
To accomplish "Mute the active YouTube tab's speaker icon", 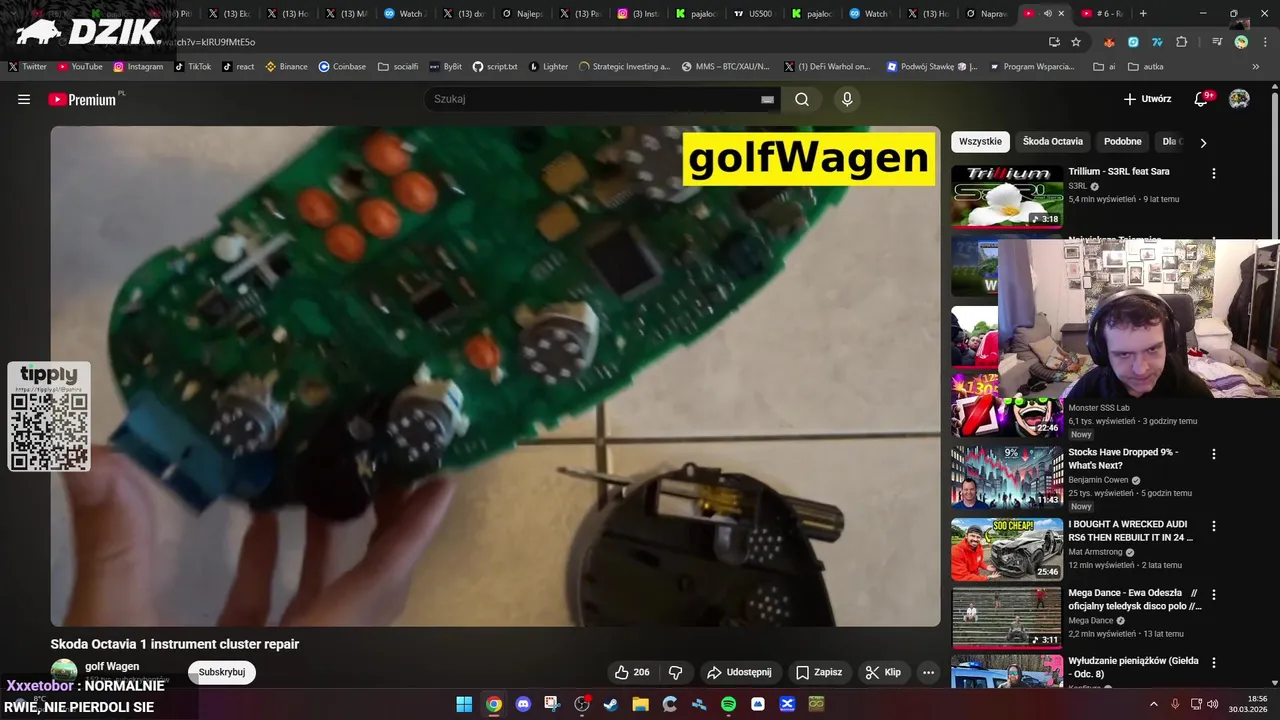I will coord(1047,14).
